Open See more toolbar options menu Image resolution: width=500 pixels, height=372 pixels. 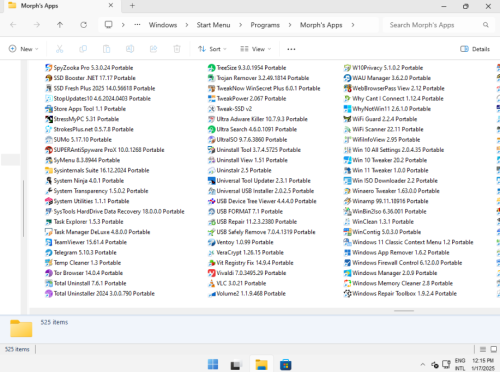(x=291, y=49)
